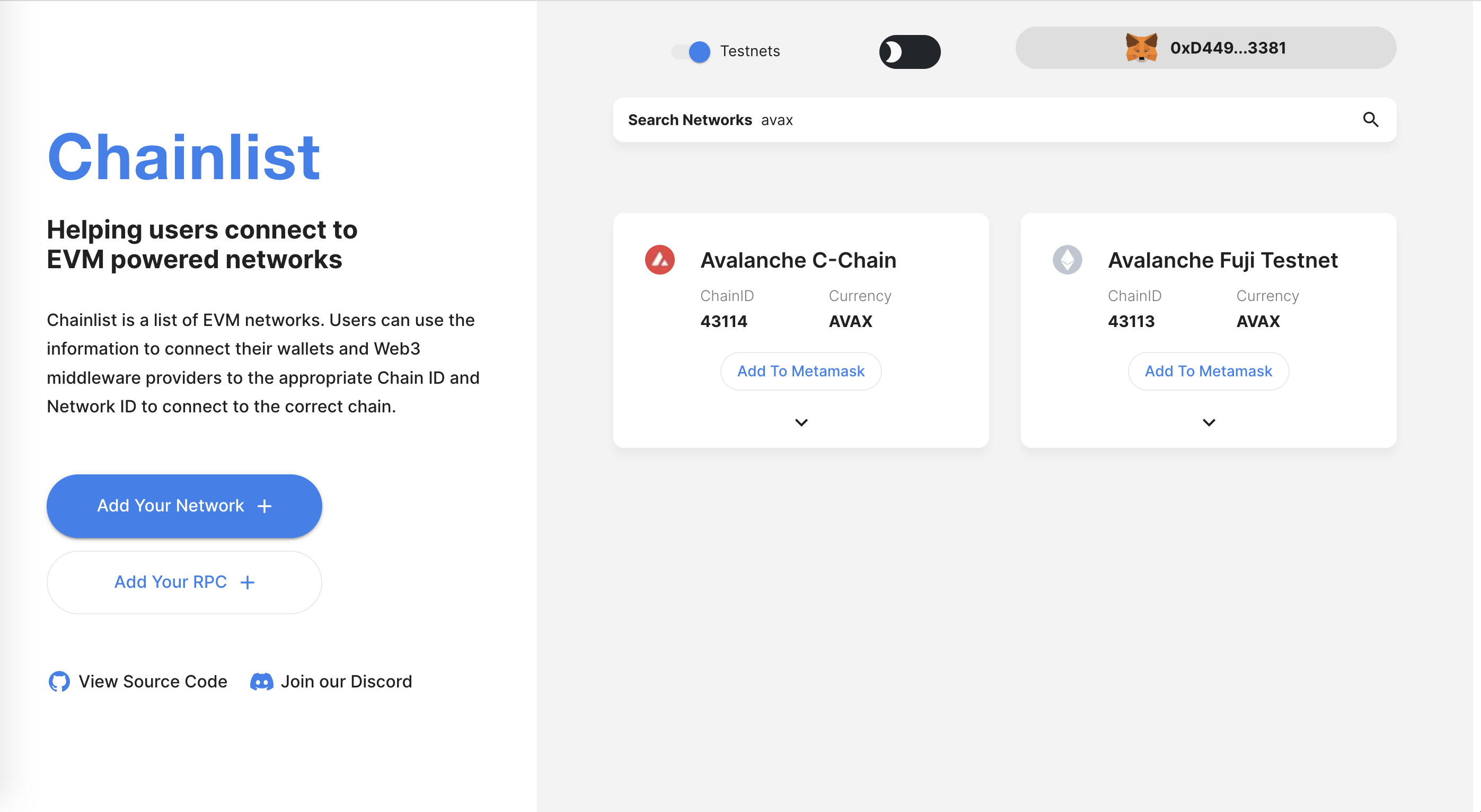Click the MetaMask fox icon

point(1141,48)
